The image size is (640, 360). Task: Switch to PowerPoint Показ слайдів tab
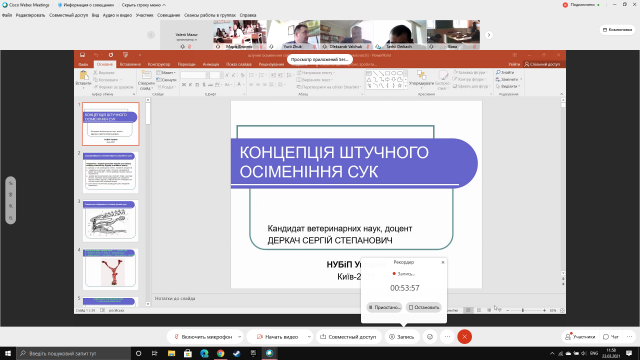click(x=239, y=64)
